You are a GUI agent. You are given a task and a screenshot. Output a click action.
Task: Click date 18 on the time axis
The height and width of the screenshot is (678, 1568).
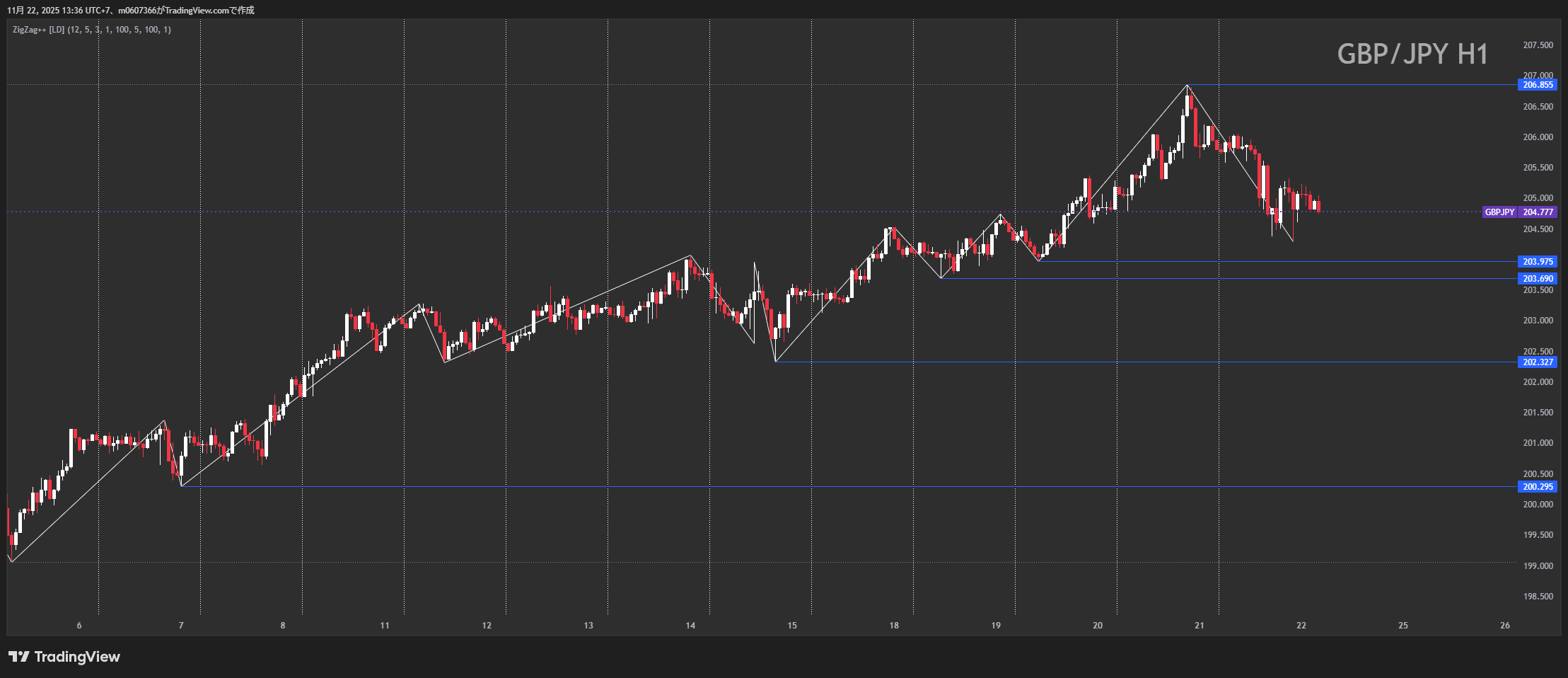pos(894,626)
